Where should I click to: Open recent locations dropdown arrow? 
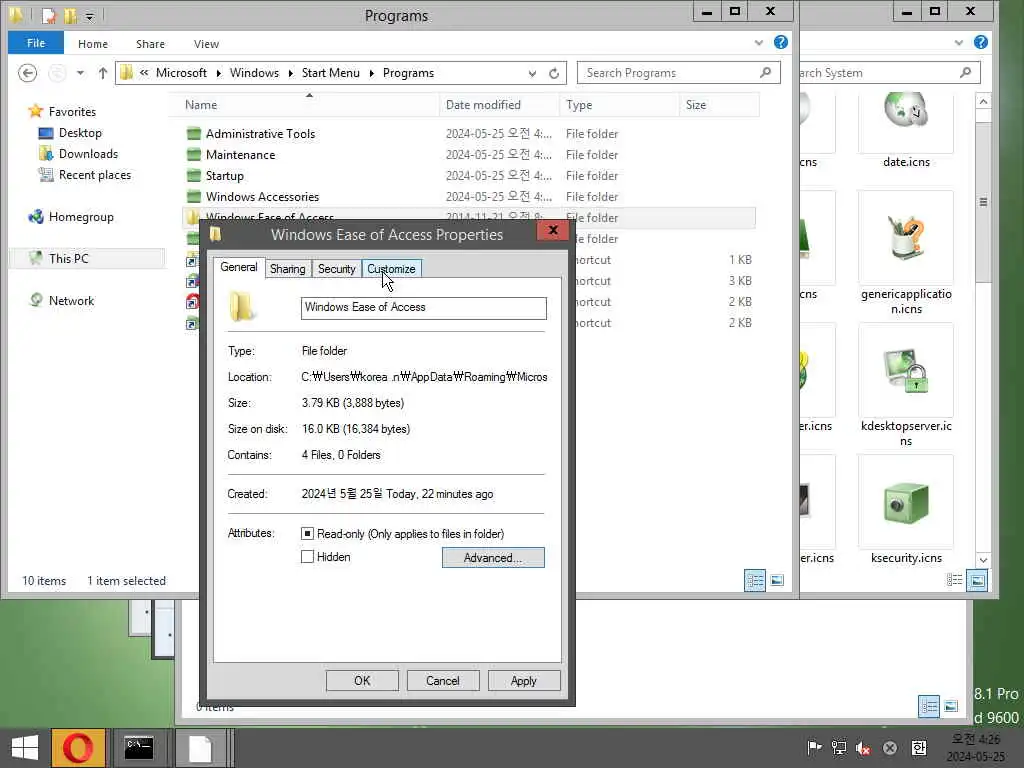[80, 73]
